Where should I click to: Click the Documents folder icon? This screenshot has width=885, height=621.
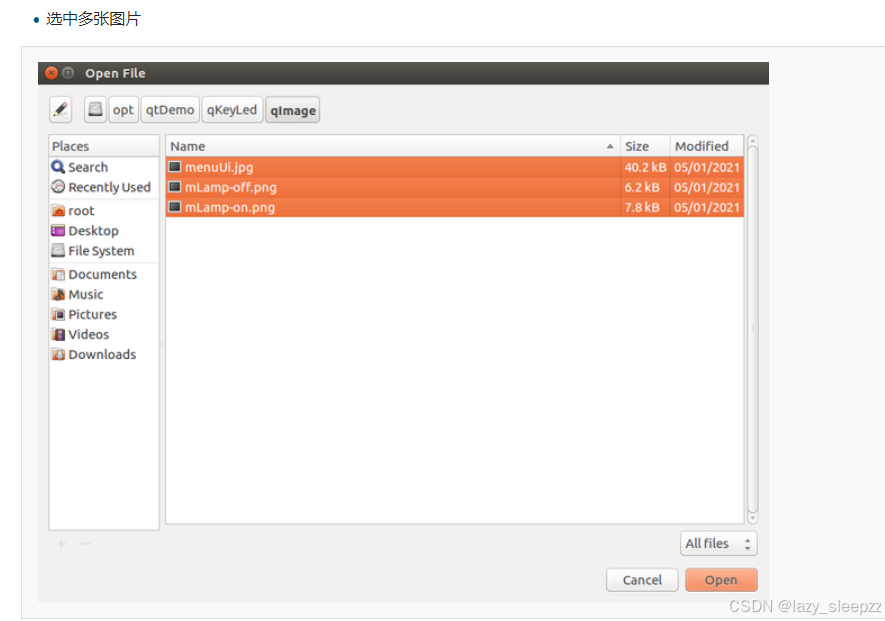pos(58,274)
